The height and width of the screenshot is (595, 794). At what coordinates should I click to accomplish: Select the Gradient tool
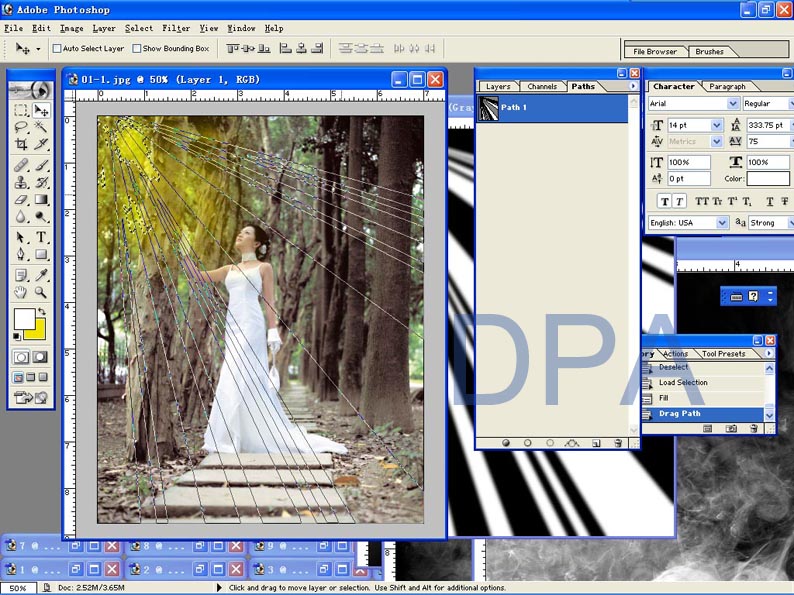[41, 200]
